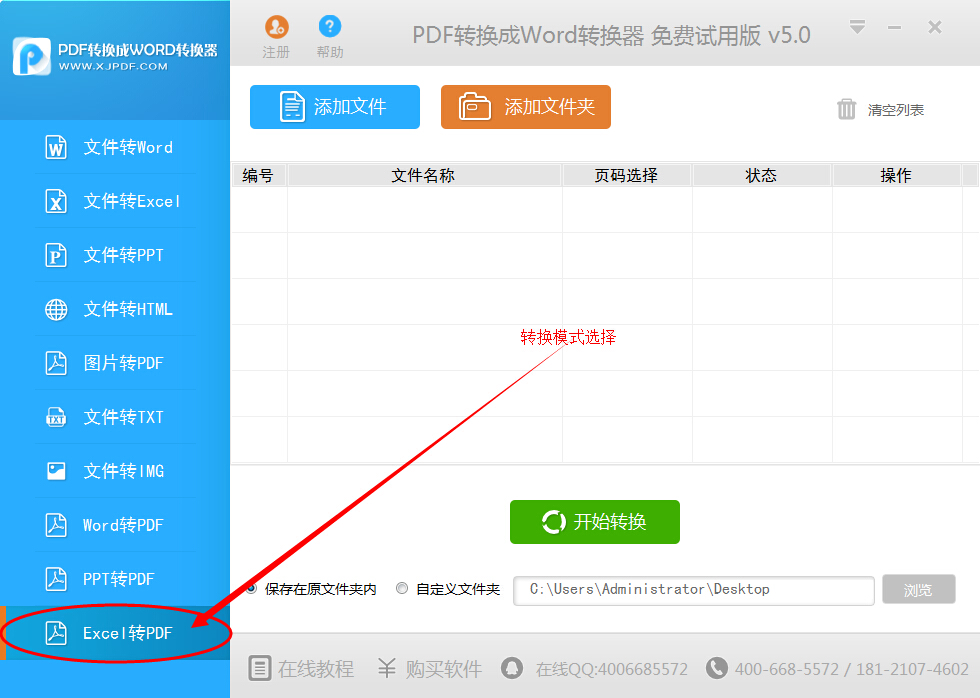Open the 在线教程 link
Viewport: 980px width, 698px height.
[316, 669]
